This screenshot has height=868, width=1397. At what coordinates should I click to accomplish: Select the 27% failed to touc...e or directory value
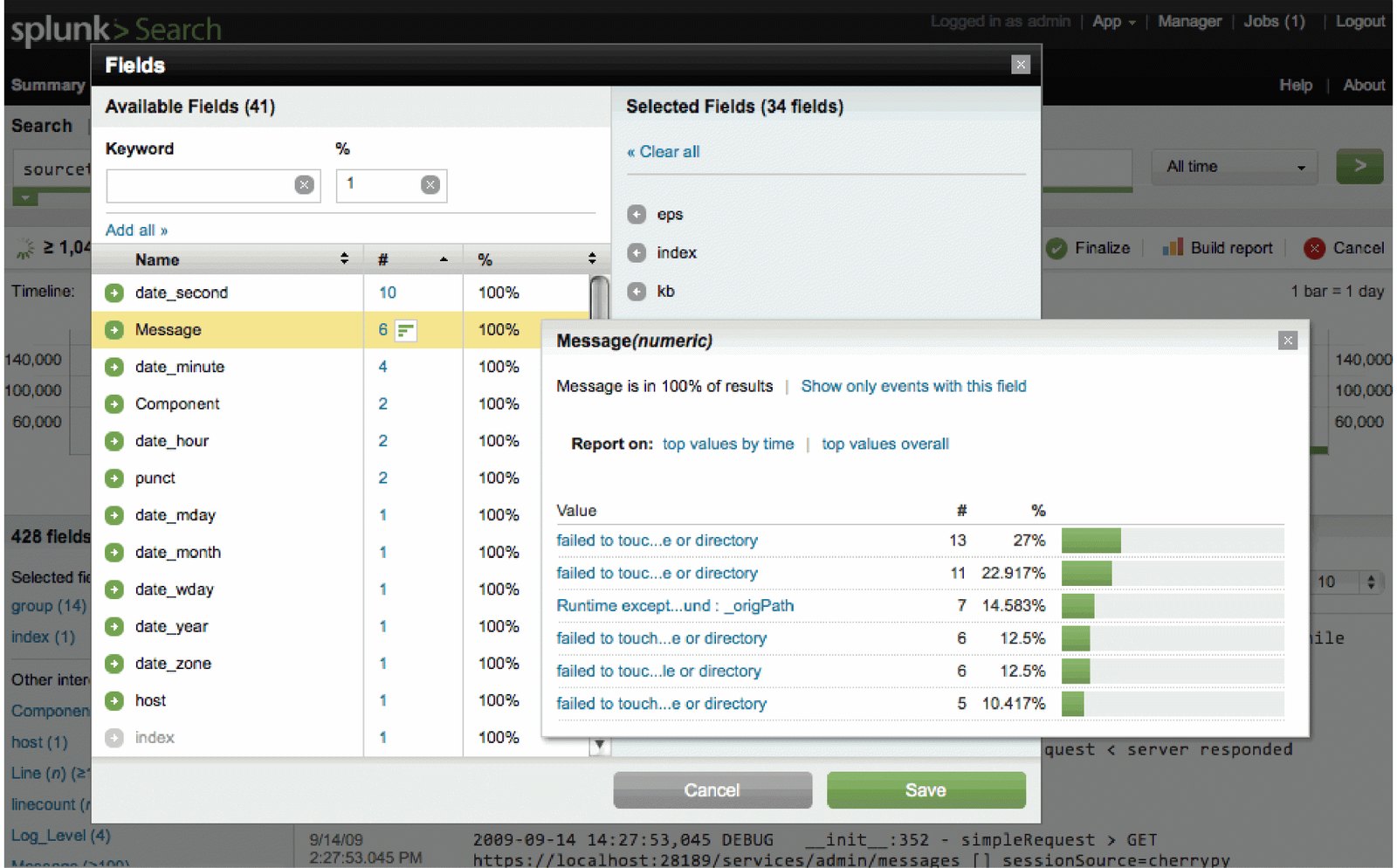pyautogui.click(x=657, y=541)
